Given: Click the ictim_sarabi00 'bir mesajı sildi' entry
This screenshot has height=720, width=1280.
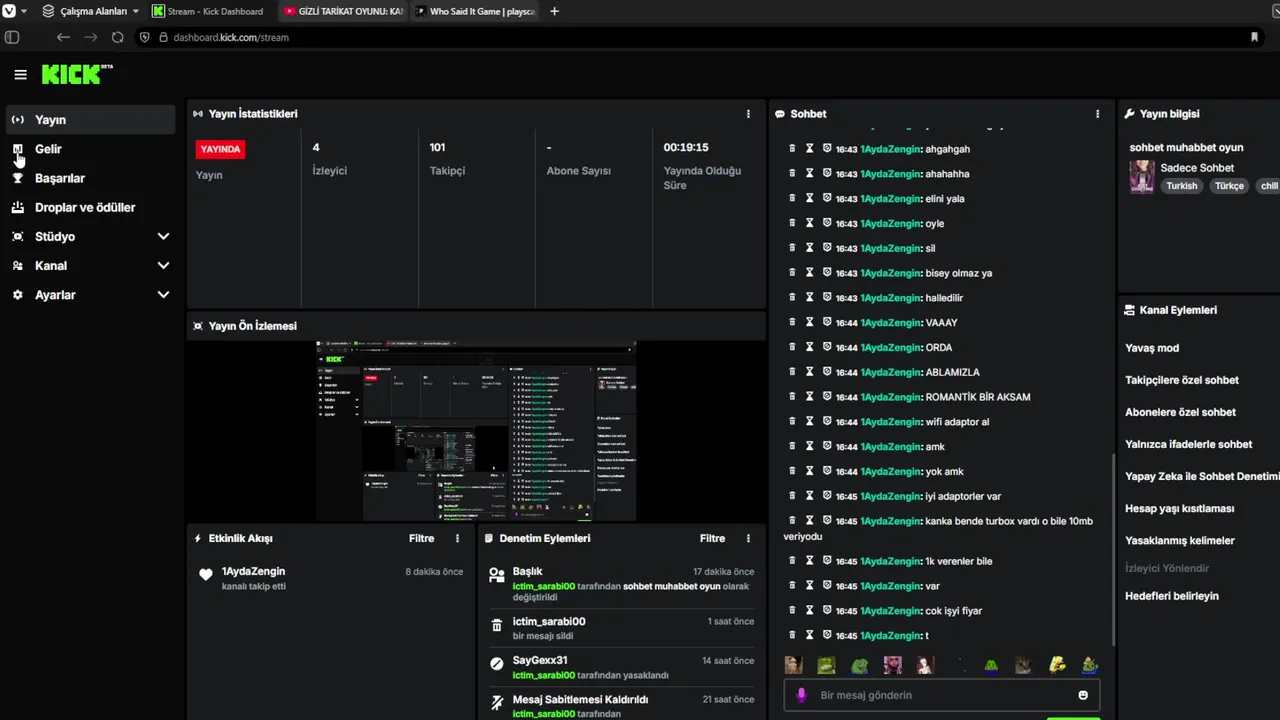Looking at the screenshot, I should [x=621, y=628].
